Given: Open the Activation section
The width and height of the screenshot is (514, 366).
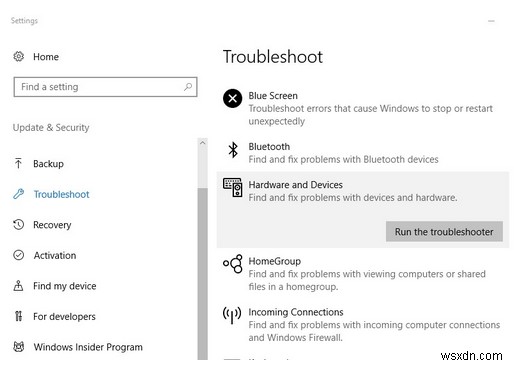Looking at the screenshot, I should tap(55, 255).
